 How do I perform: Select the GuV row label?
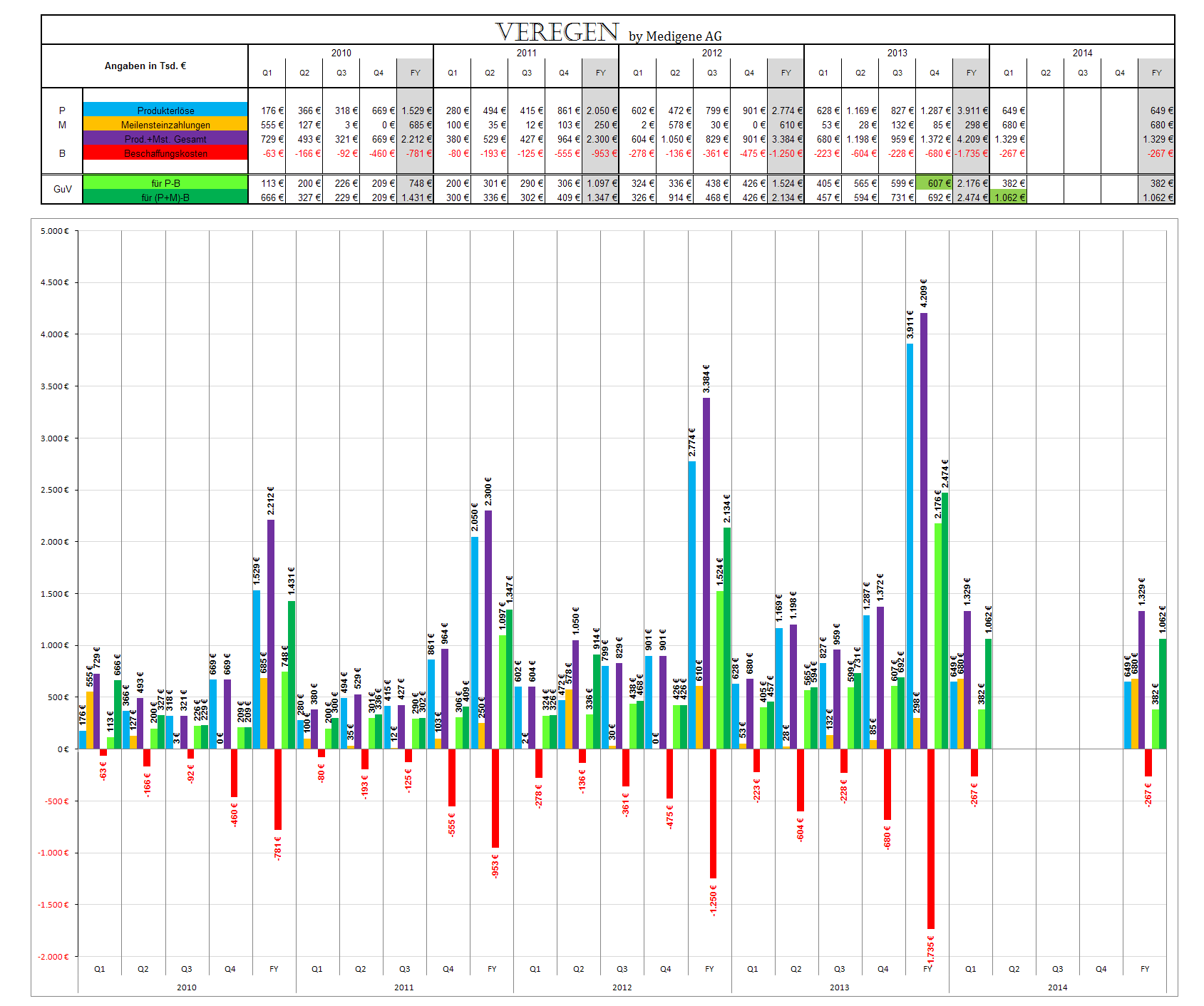[62, 189]
